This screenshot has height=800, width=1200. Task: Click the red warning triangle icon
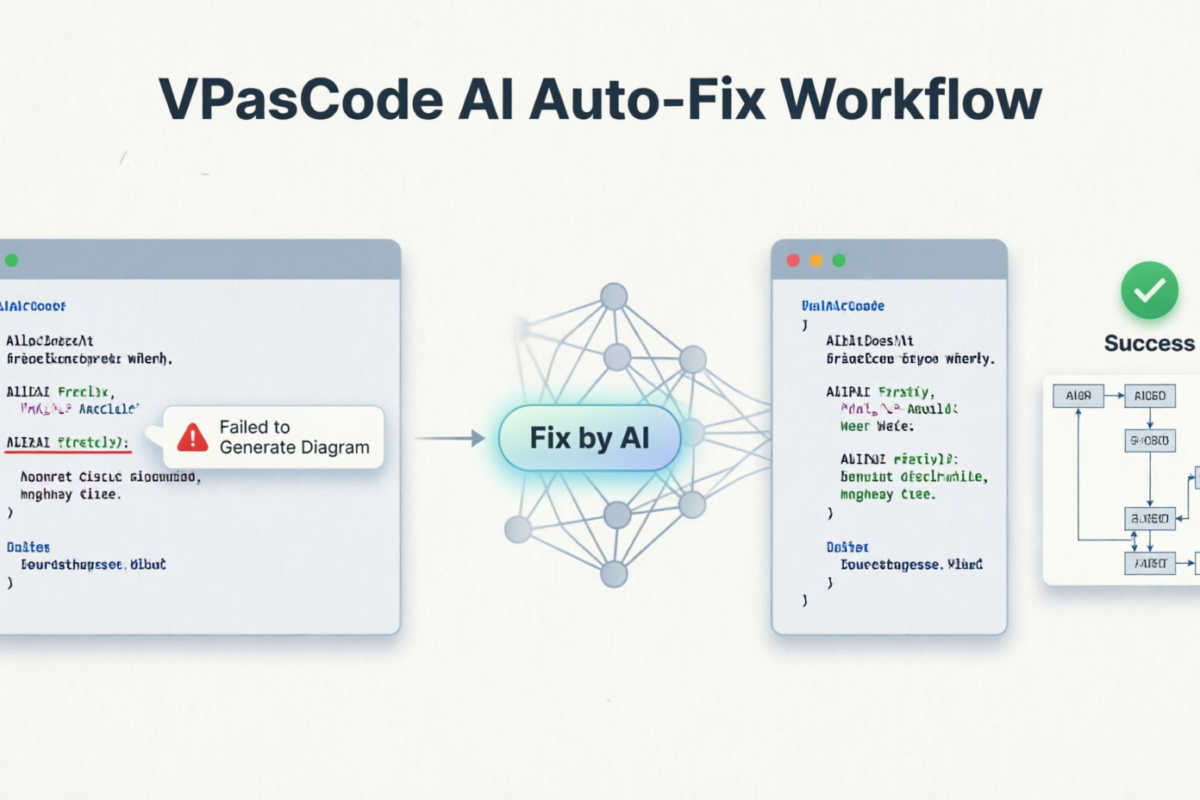(x=192, y=437)
